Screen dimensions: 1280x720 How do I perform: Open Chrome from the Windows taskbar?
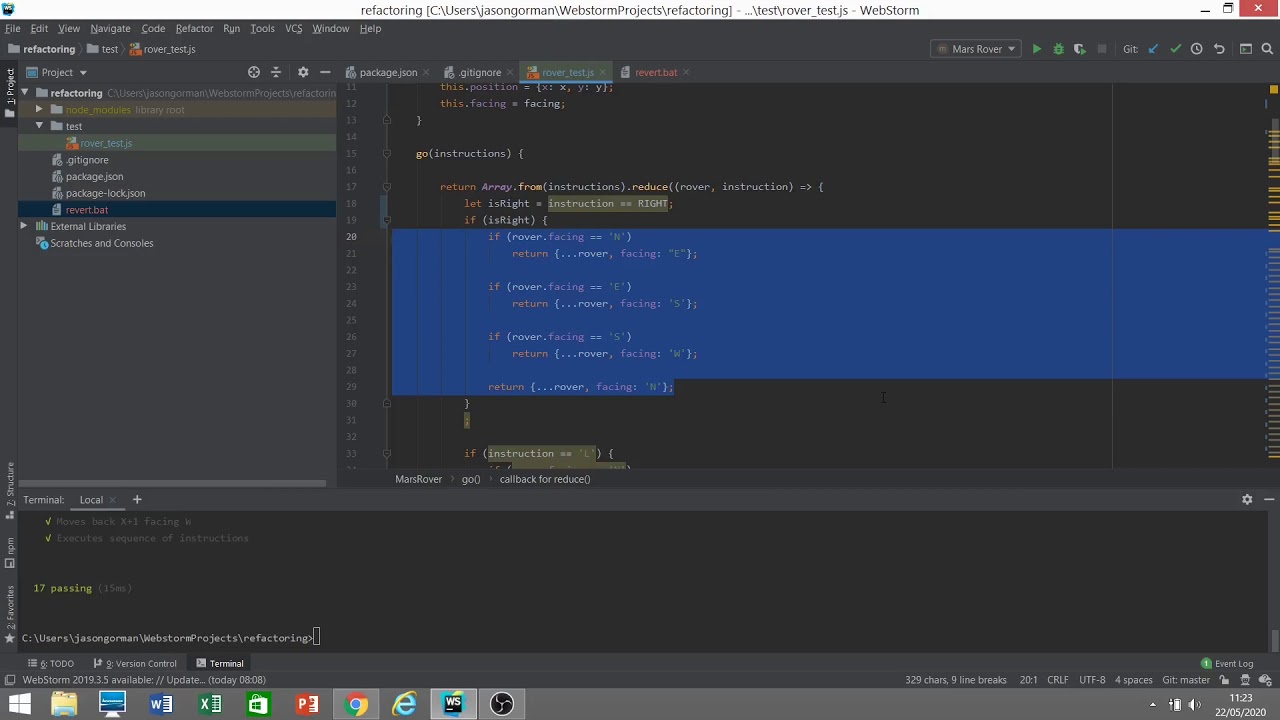(x=356, y=704)
